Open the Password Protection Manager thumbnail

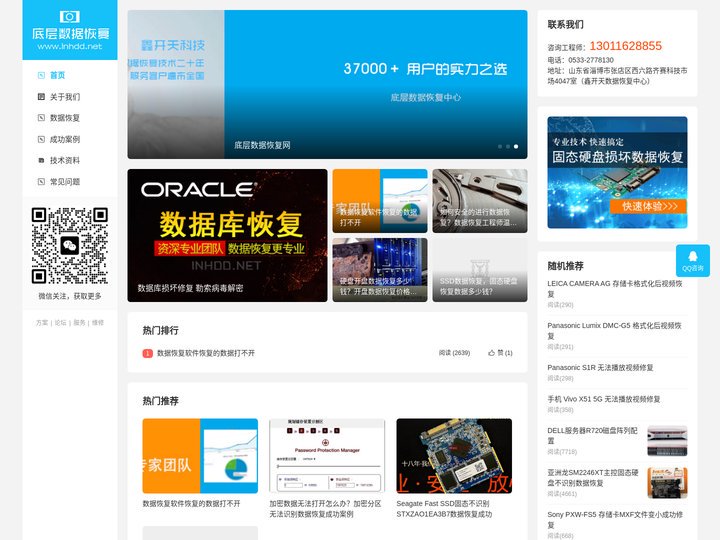pyautogui.click(x=327, y=456)
